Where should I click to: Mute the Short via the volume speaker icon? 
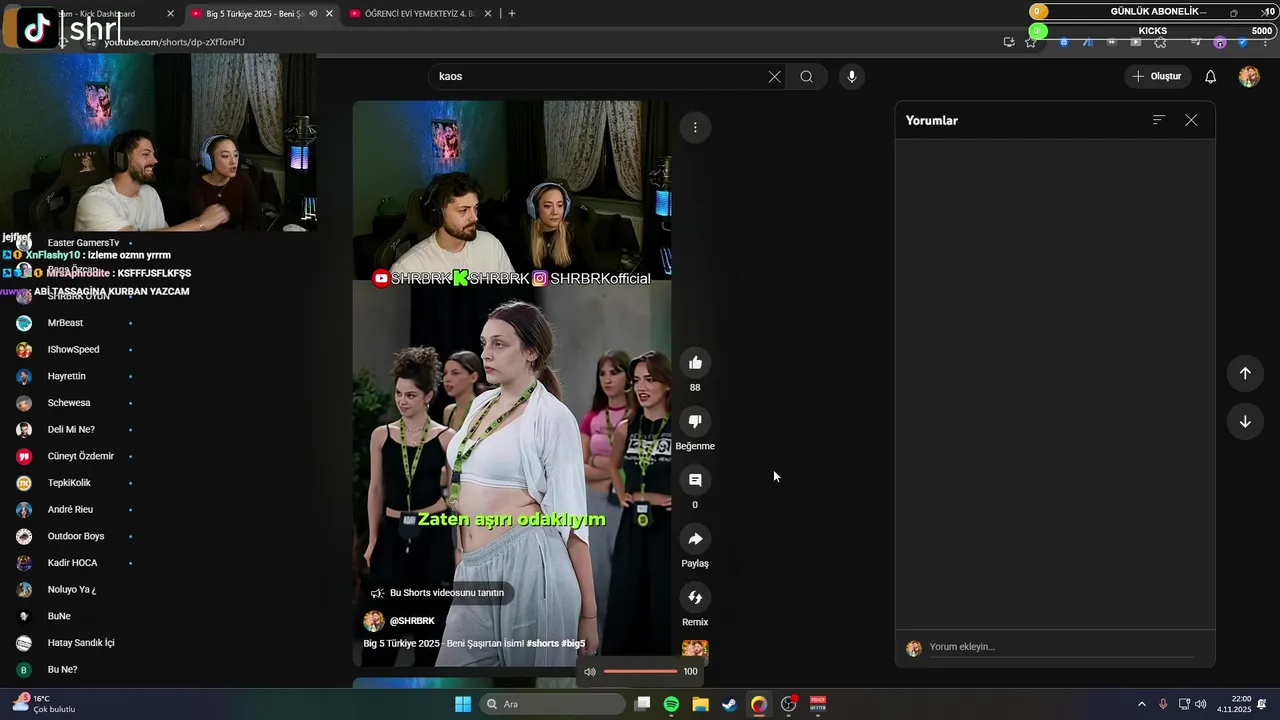pyautogui.click(x=590, y=672)
